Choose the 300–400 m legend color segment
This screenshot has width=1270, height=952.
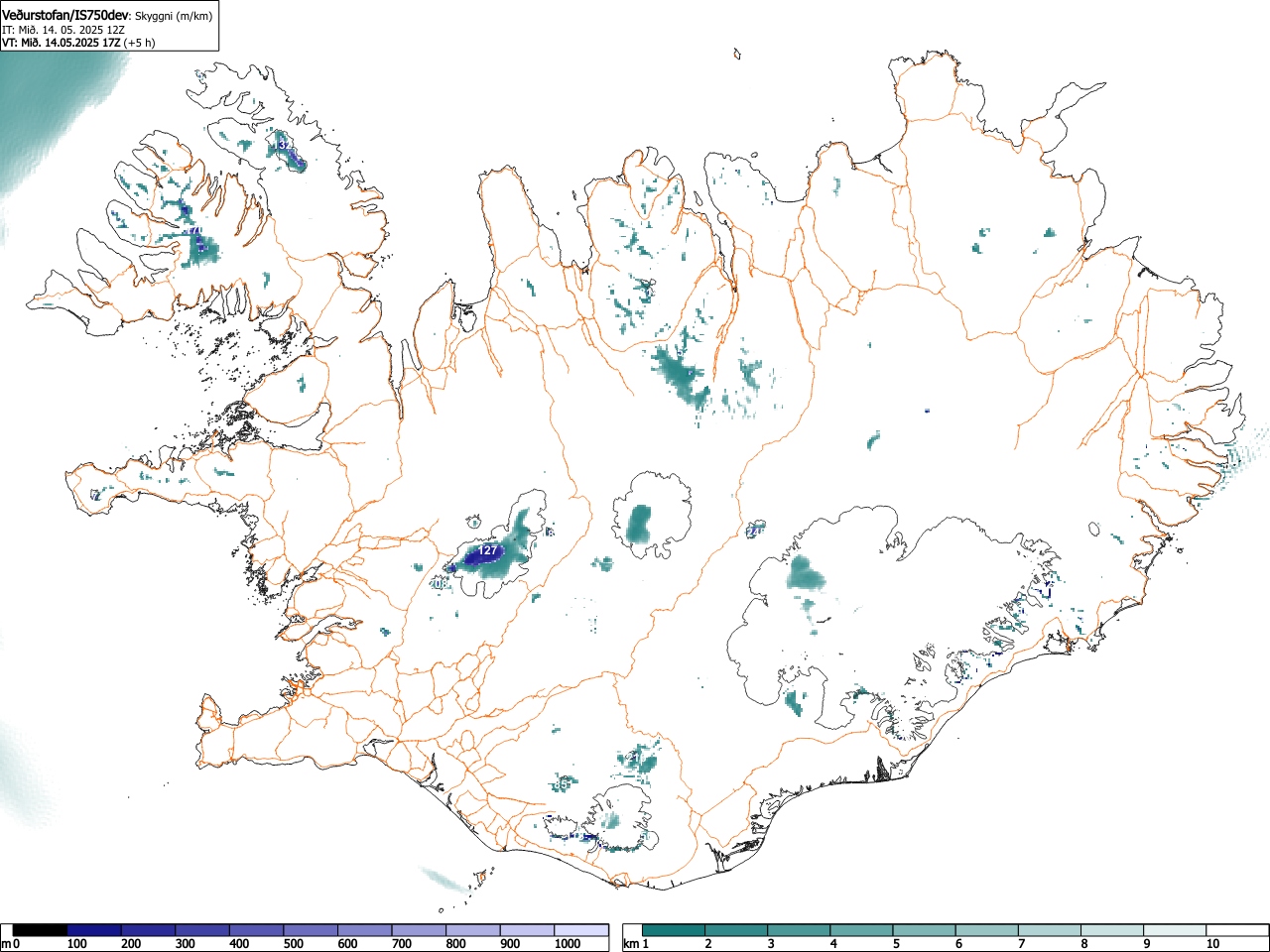point(202,930)
